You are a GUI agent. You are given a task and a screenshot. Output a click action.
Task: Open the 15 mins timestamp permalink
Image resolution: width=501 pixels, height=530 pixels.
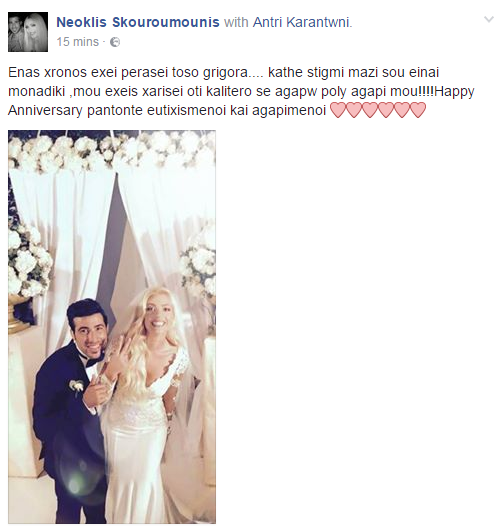(x=77, y=42)
